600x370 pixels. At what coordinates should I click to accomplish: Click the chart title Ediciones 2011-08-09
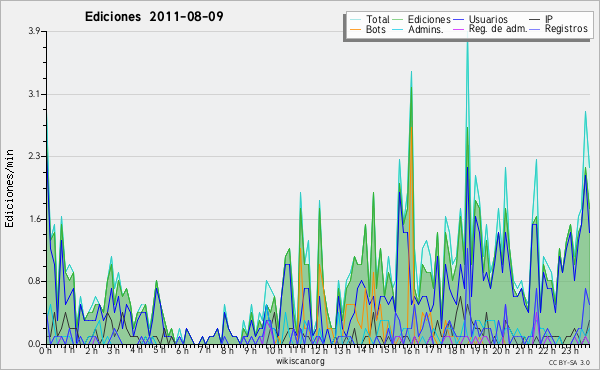tap(154, 17)
